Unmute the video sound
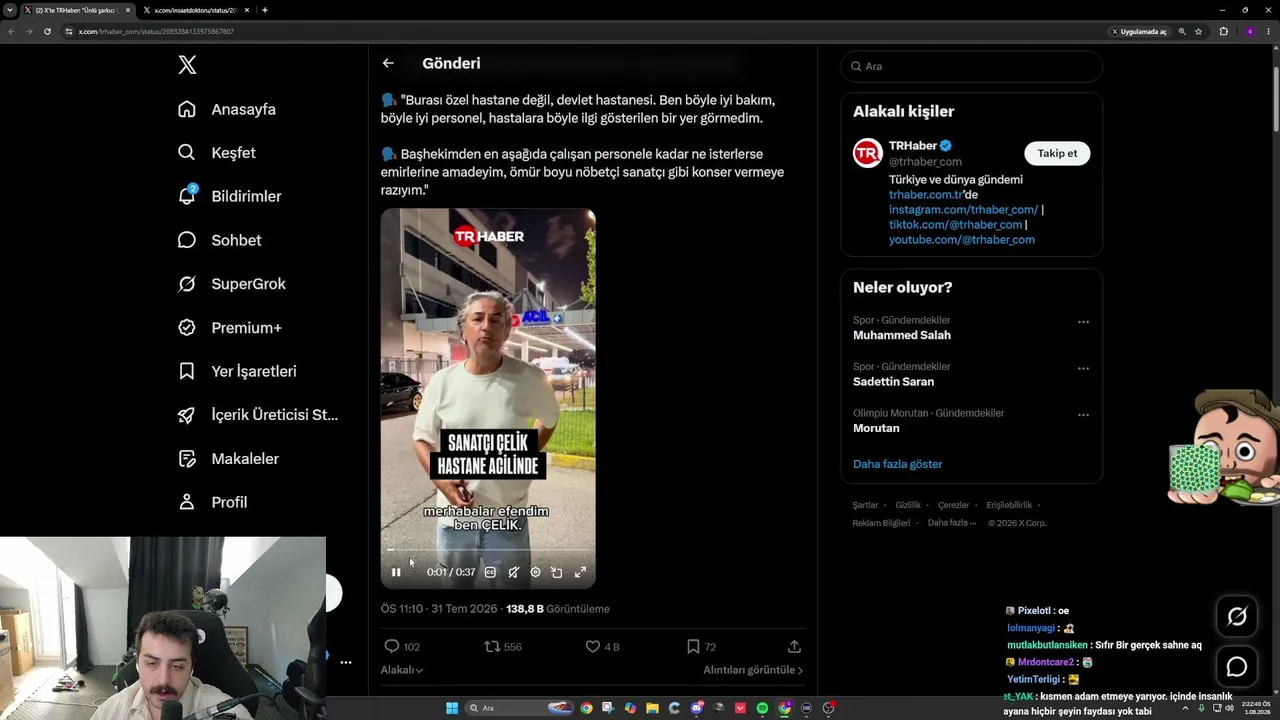This screenshot has height=720, width=1280. 513,572
